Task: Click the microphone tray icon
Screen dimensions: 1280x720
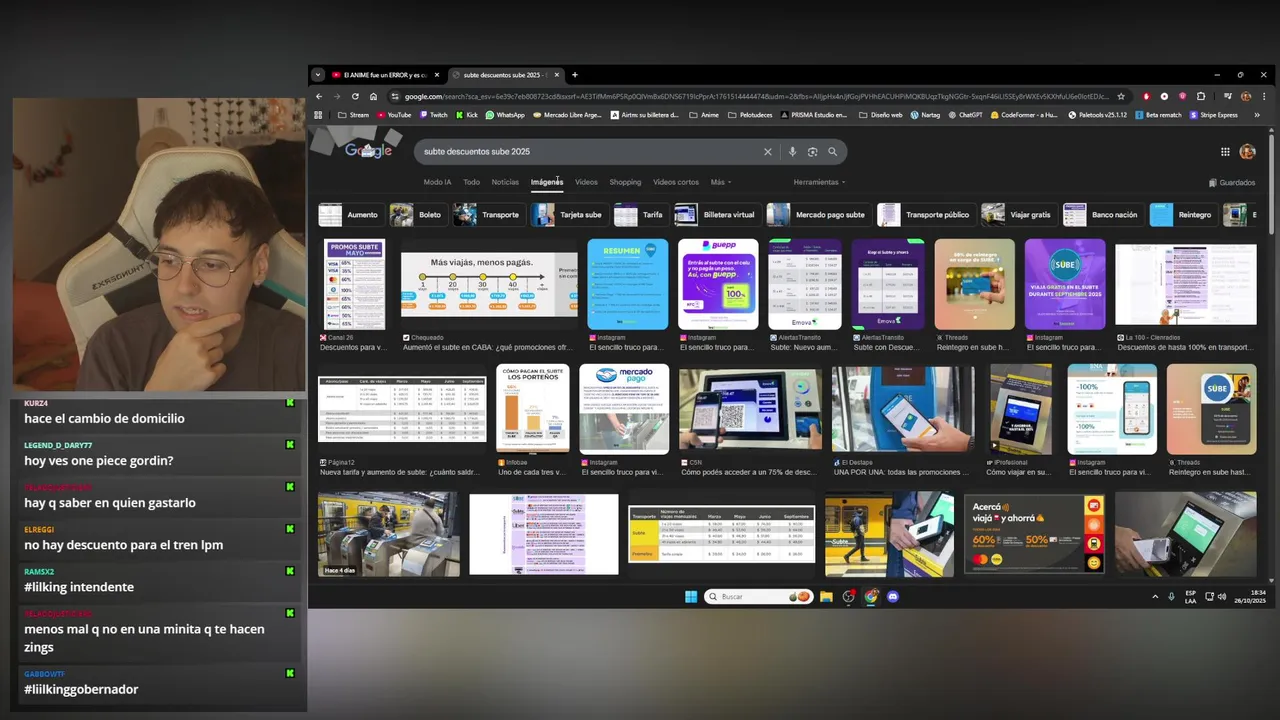Action: tap(1172, 596)
